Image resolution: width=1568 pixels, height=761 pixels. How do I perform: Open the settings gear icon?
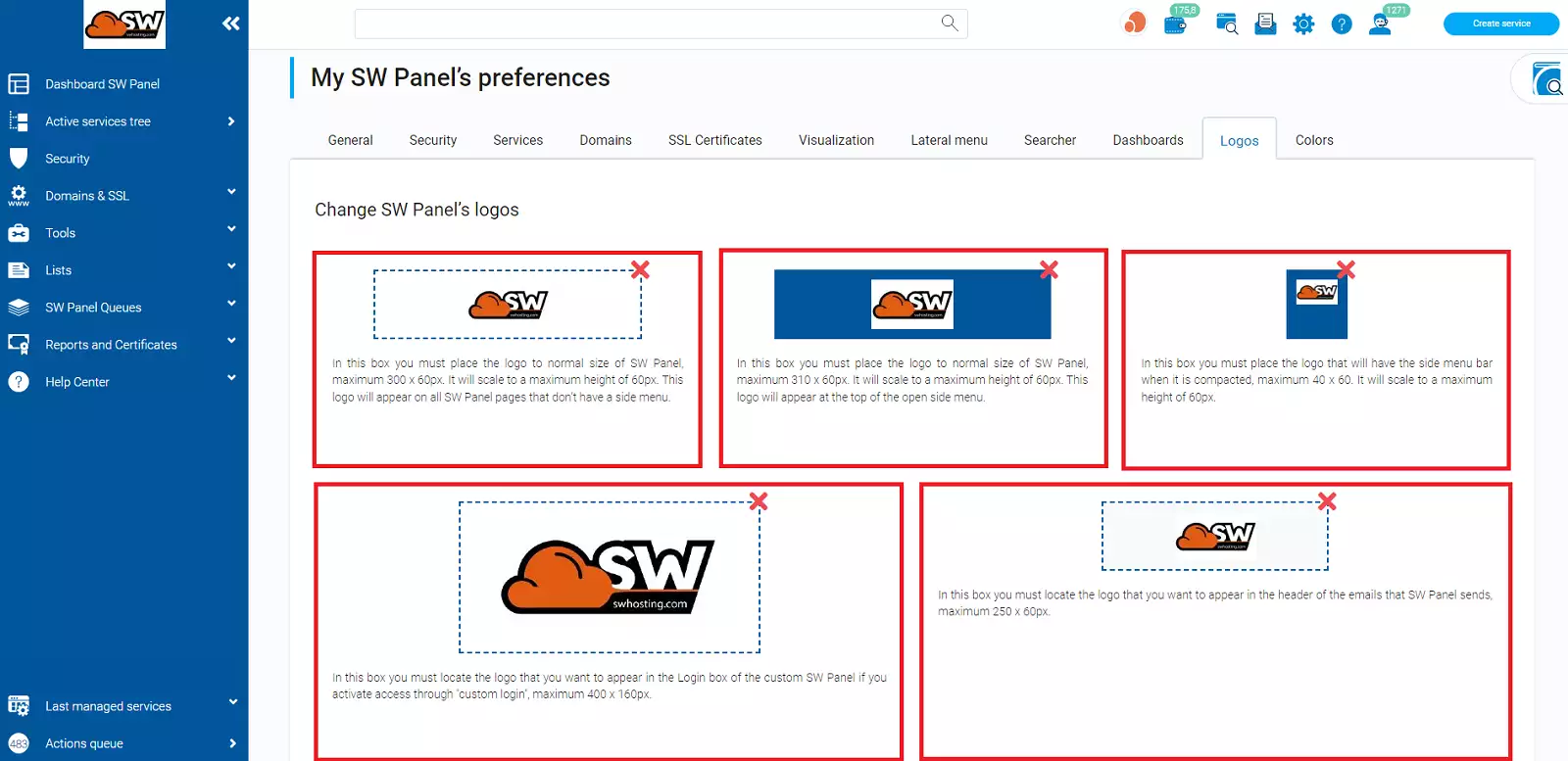pos(1303,24)
